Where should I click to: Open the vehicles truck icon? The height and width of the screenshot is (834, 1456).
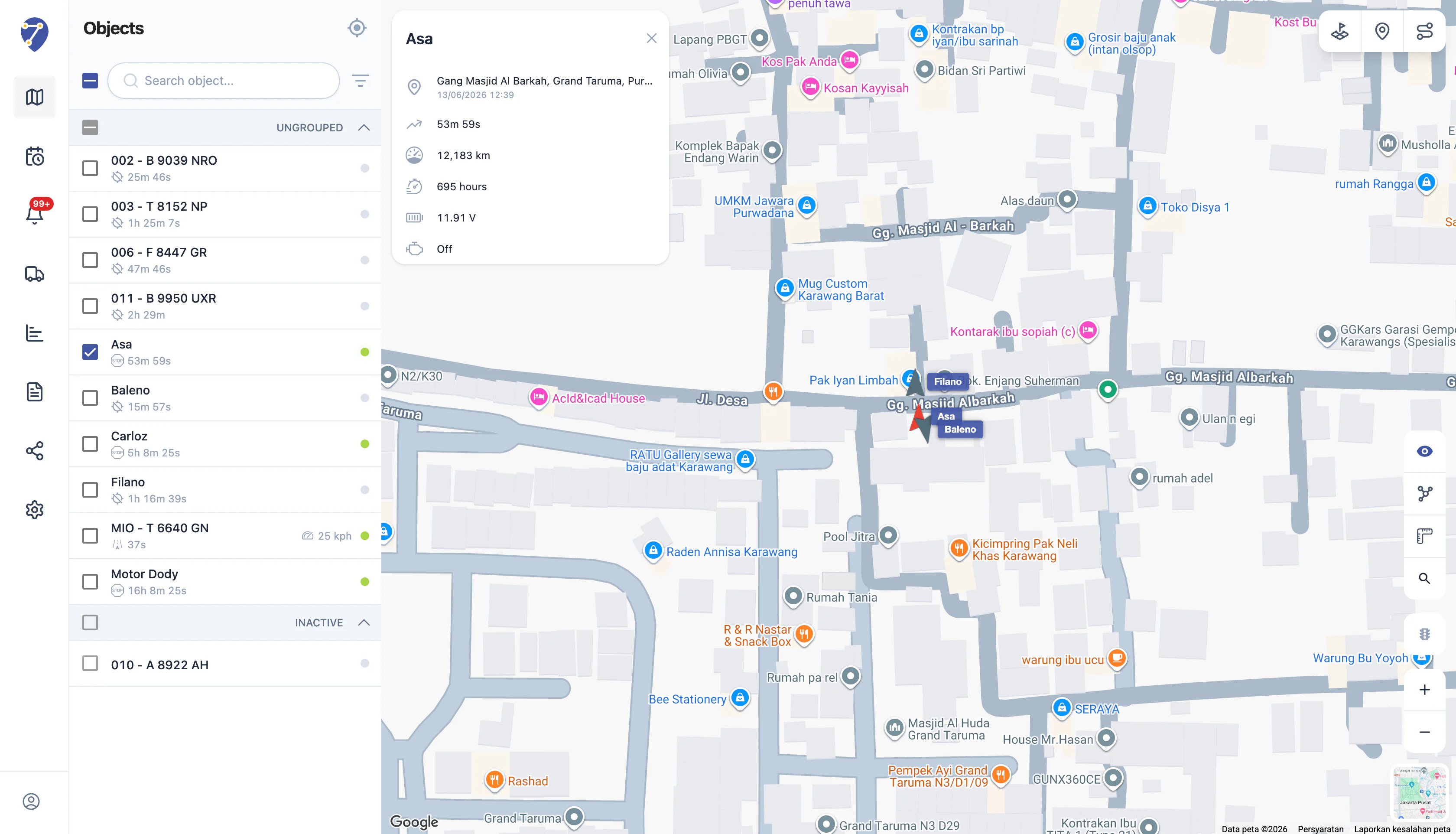(x=34, y=274)
